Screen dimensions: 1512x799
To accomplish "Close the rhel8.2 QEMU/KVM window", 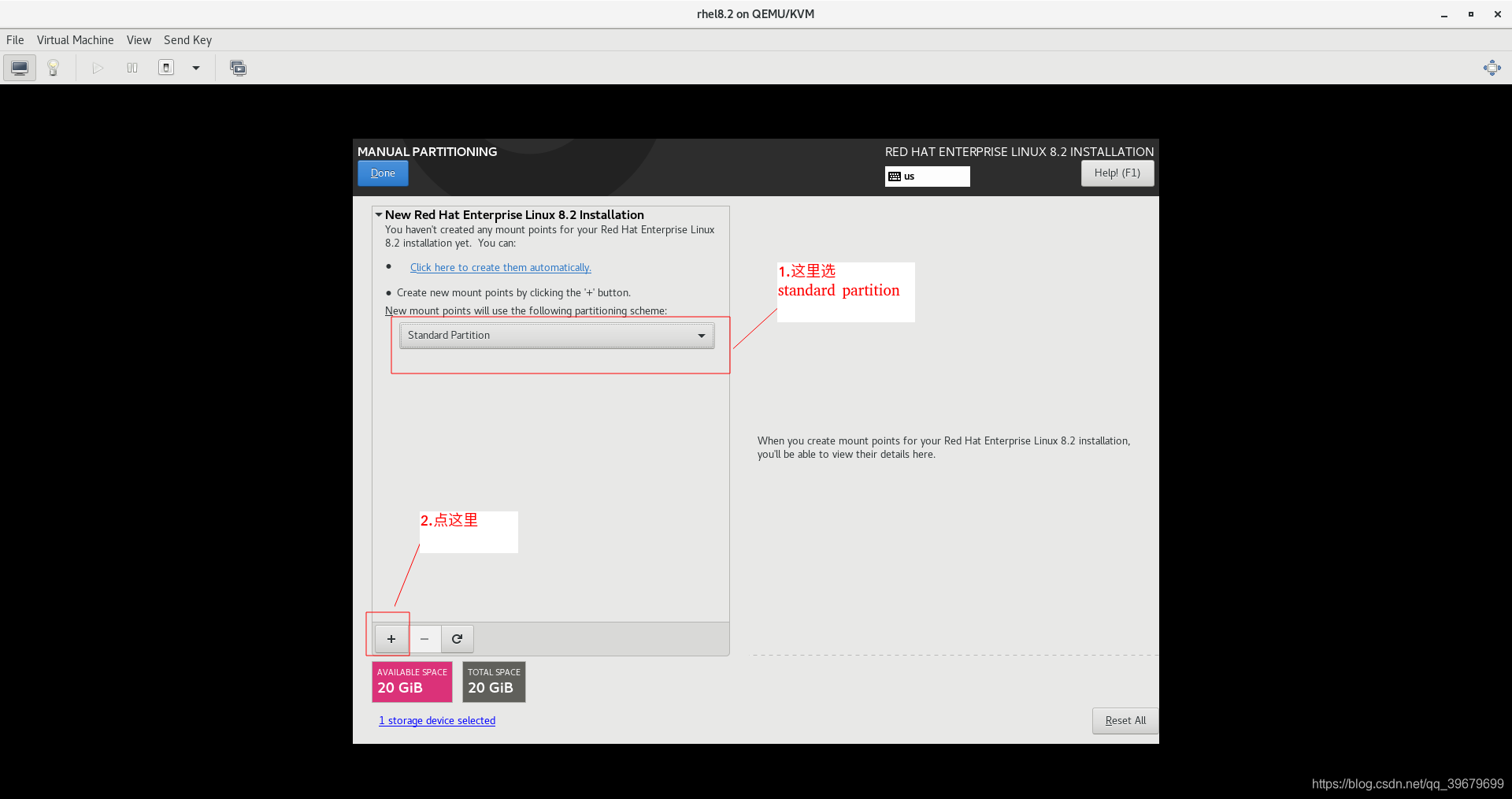I will tap(1497, 14).
